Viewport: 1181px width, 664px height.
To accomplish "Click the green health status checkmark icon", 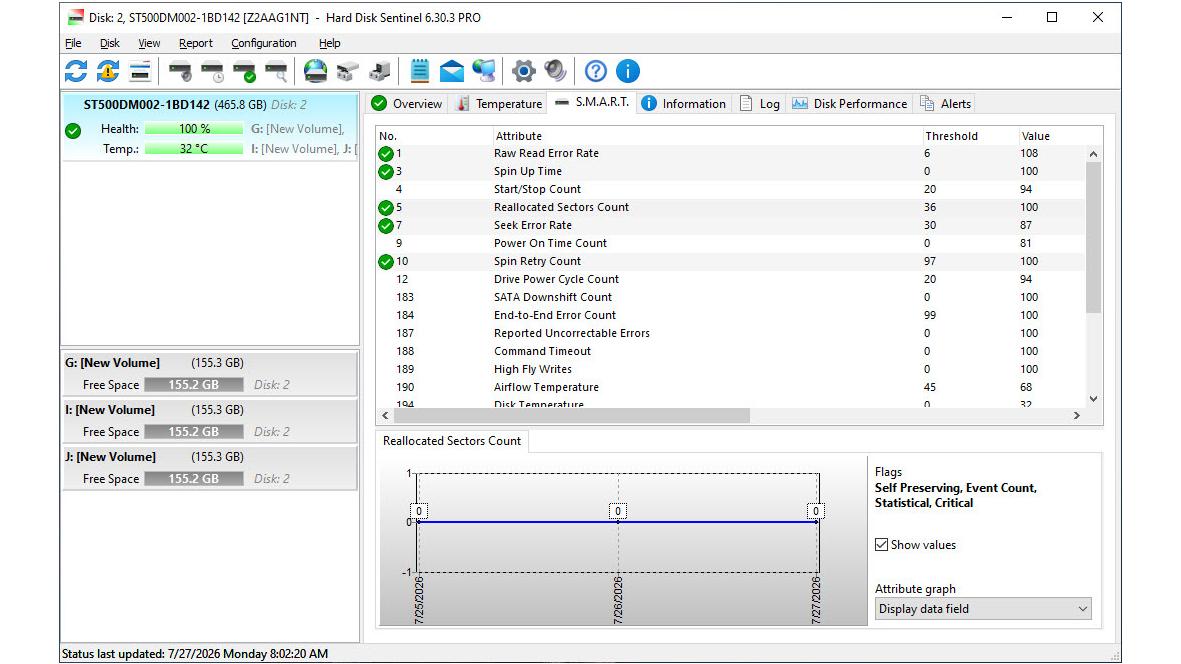I will (x=73, y=131).
